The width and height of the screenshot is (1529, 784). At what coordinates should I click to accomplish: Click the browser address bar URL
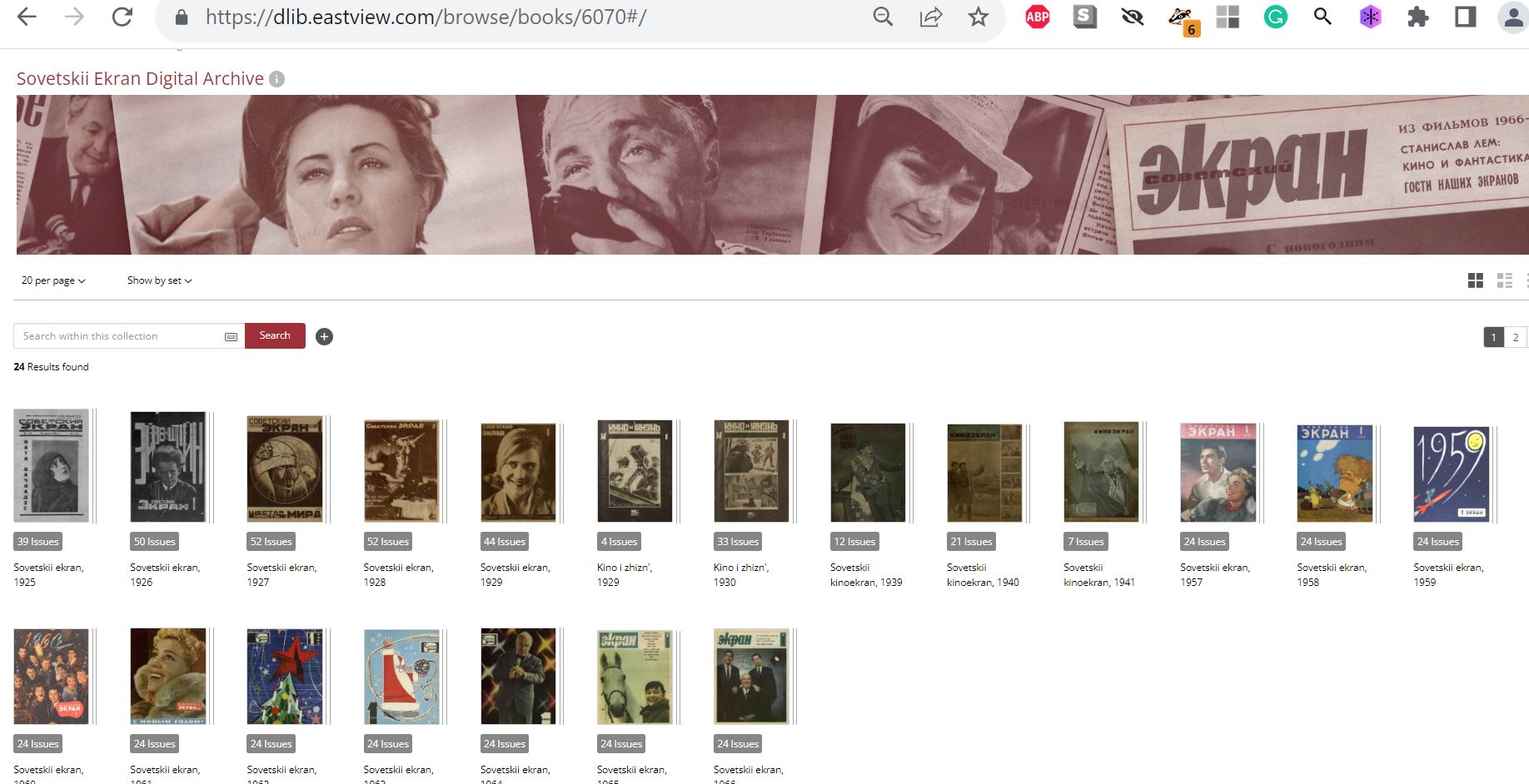(426, 17)
